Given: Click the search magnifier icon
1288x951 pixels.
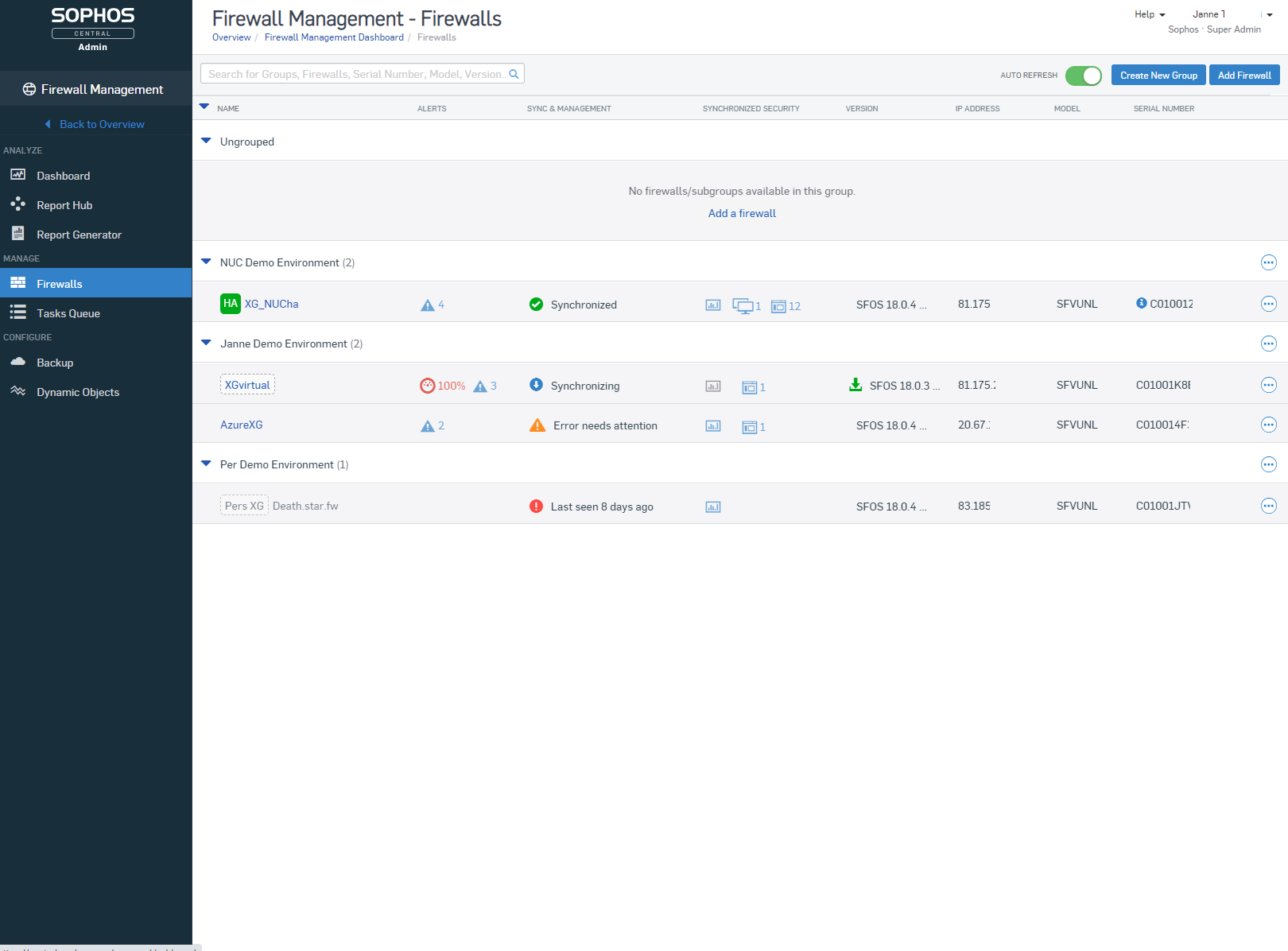Looking at the screenshot, I should (x=514, y=74).
